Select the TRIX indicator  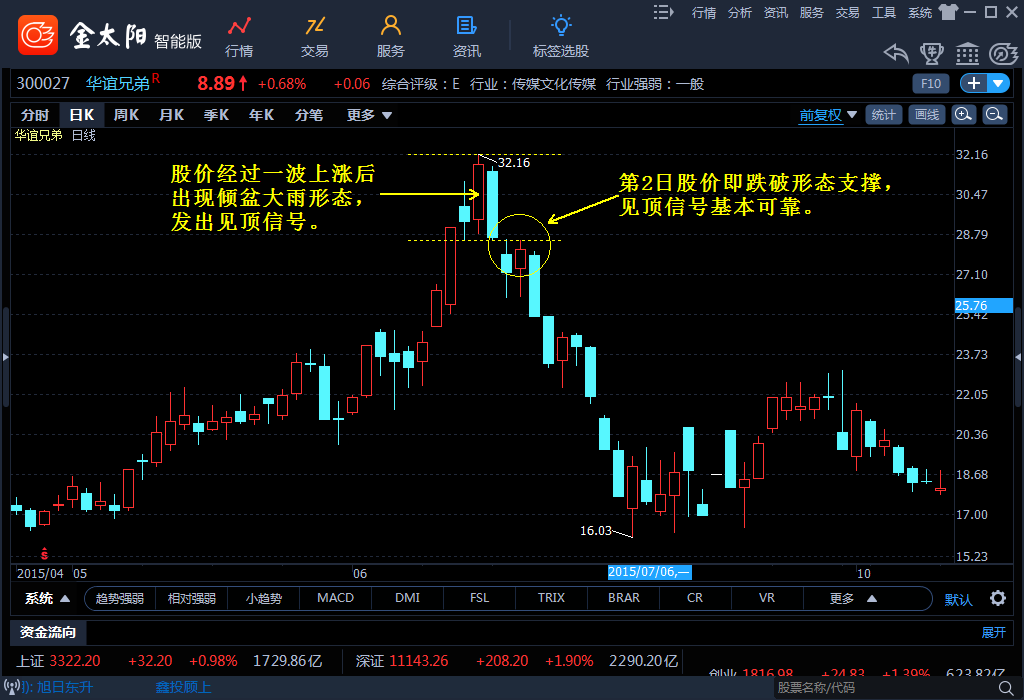pos(551,598)
